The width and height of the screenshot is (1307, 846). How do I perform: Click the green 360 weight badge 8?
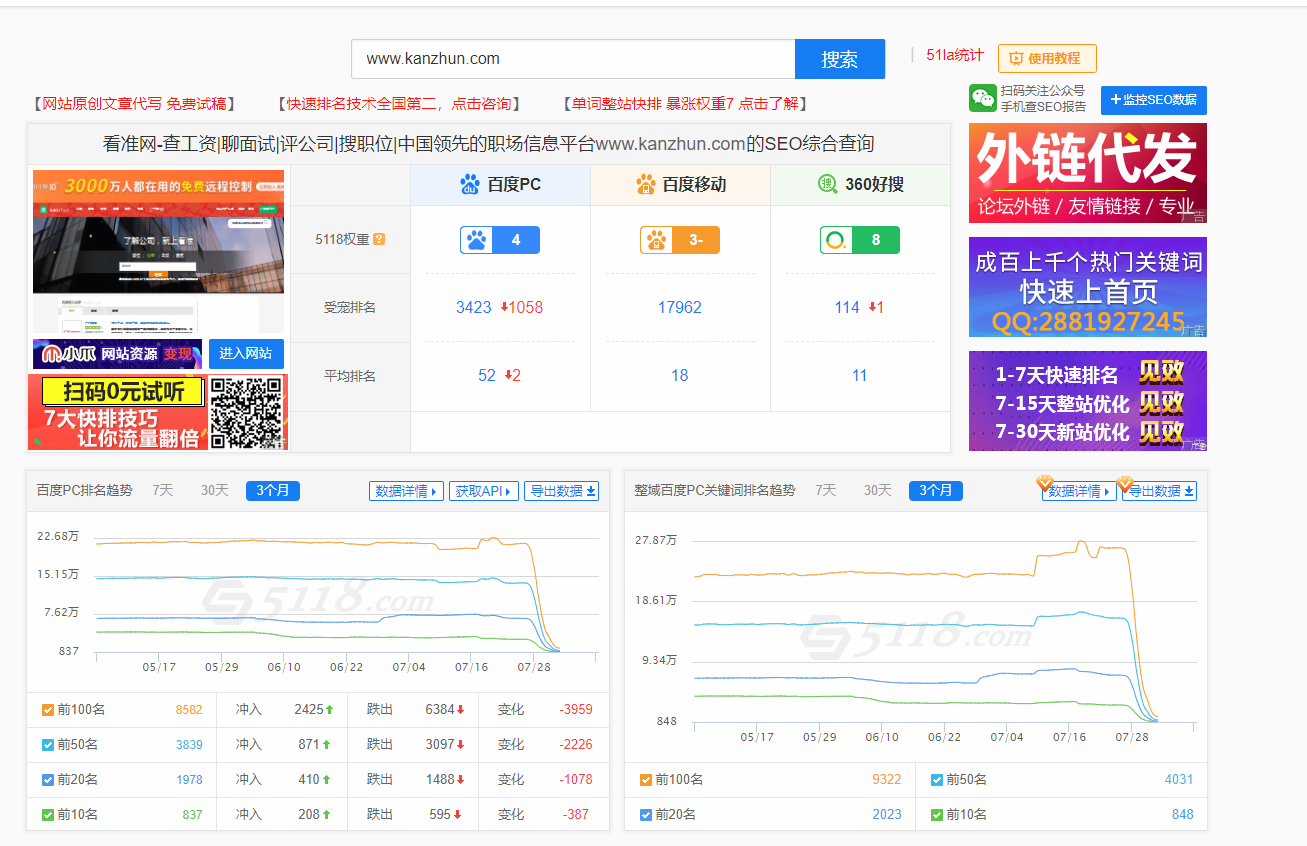pyautogui.click(x=860, y=240)
